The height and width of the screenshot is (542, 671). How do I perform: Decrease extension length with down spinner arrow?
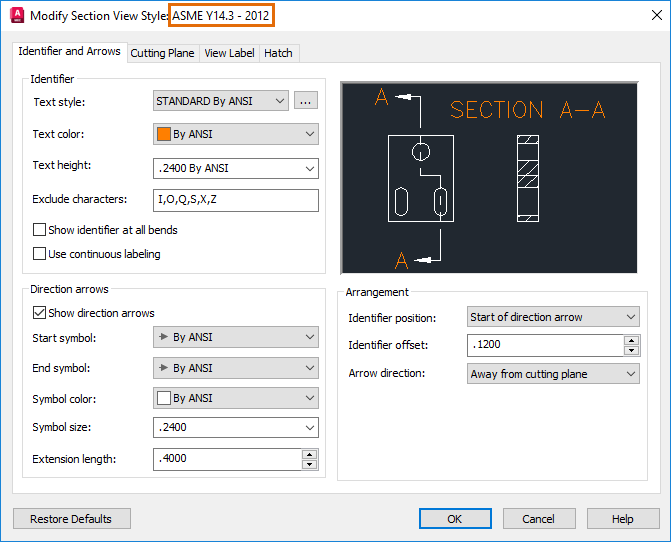click(310, 465)
